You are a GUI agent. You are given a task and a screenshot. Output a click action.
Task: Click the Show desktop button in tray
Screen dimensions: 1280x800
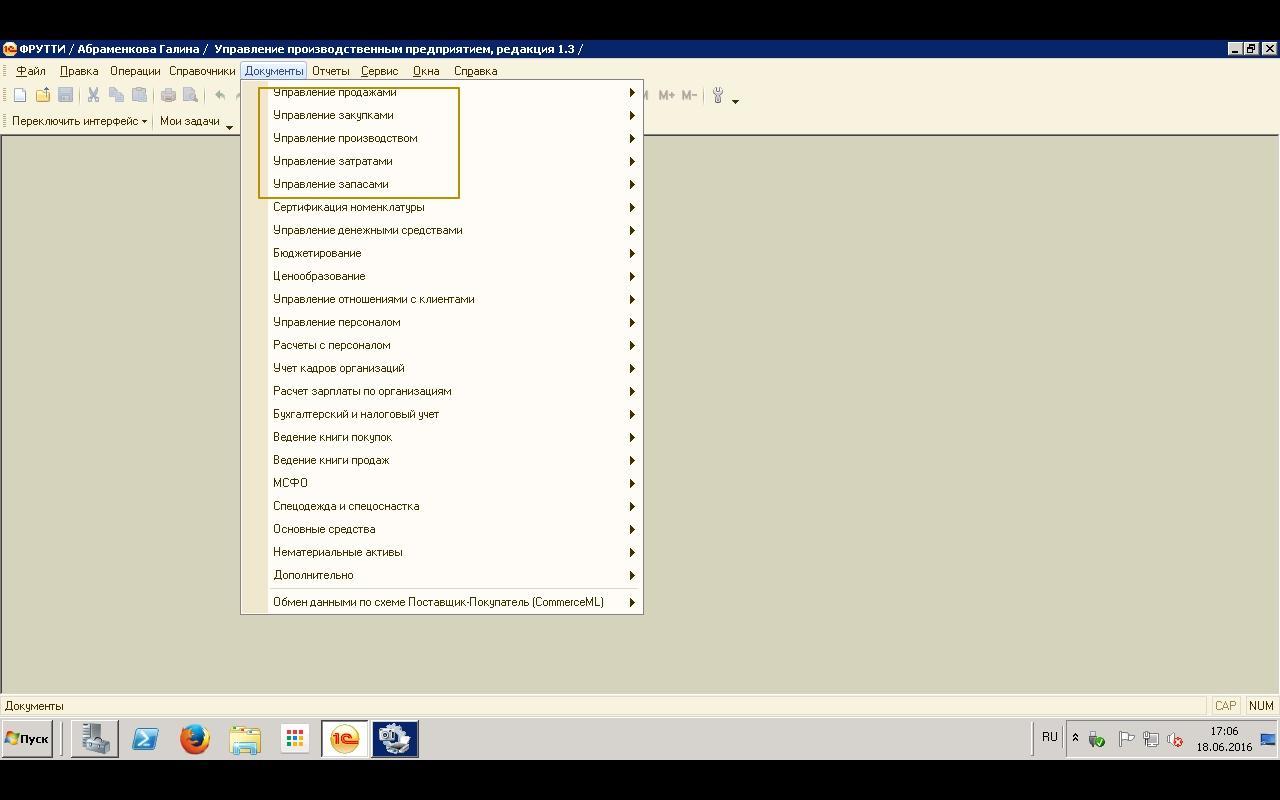(1268, 739)
